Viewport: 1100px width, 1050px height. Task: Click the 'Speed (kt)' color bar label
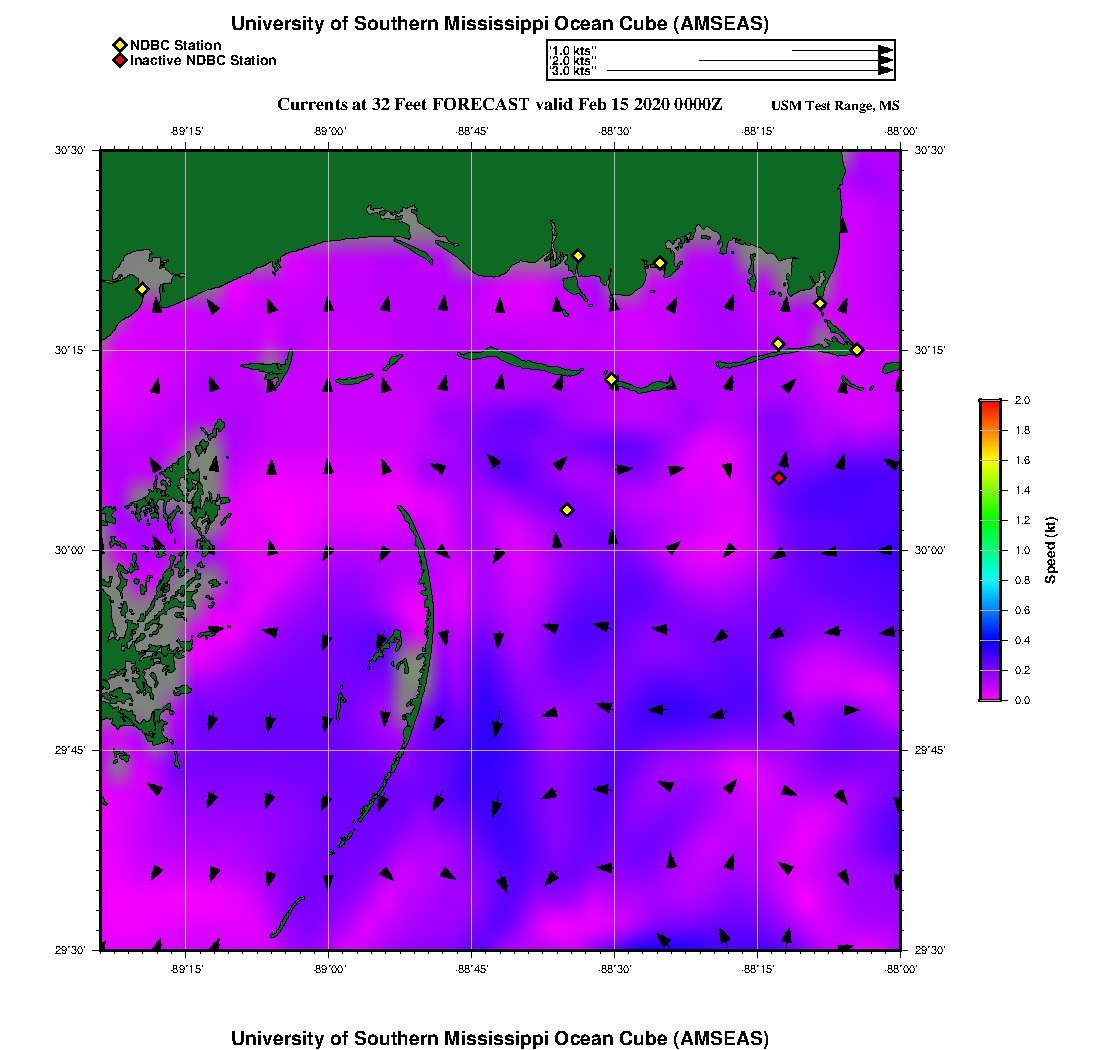[x=1050, y=550]
